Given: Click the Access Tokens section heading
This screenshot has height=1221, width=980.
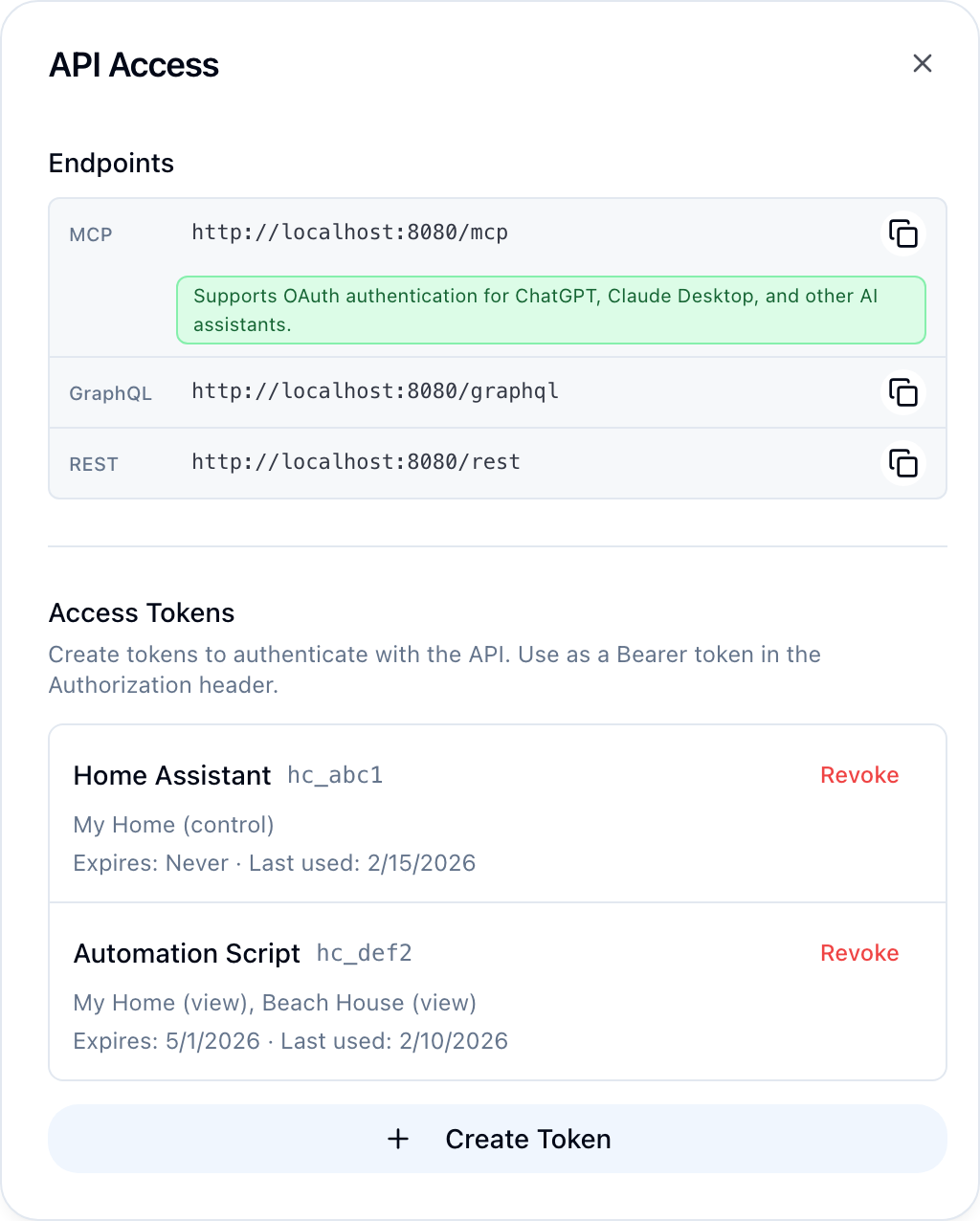Looking at the screenshot, I should pyautogui.click(x=141, y=612).
